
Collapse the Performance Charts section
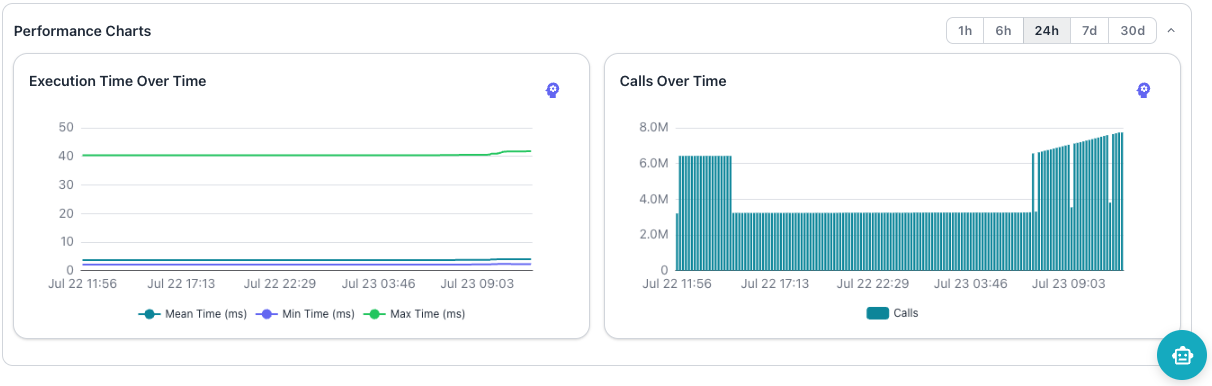click(1171, 31)
